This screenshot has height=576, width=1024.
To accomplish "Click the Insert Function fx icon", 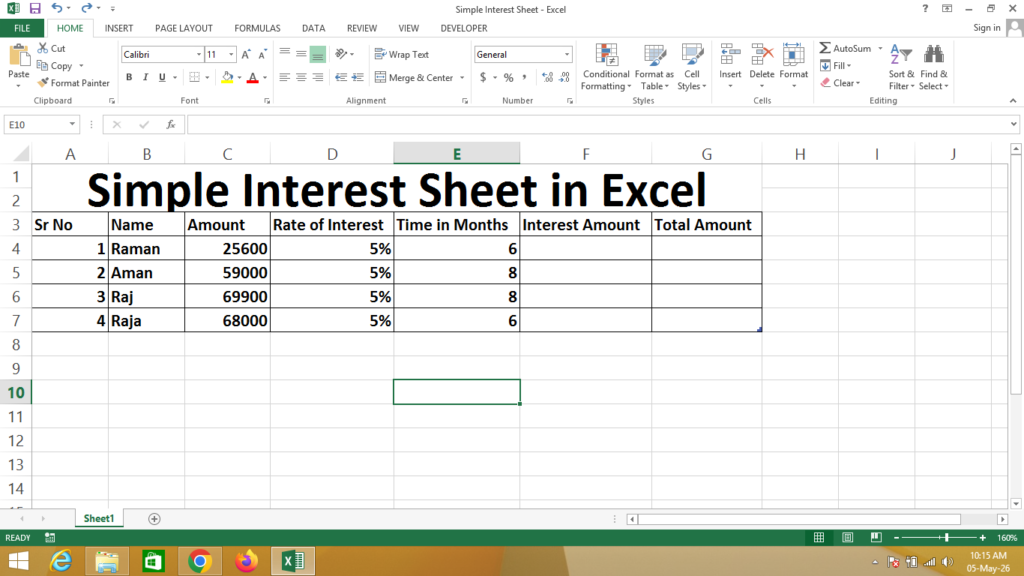I will pyautogui.click(x=170, y=124).
